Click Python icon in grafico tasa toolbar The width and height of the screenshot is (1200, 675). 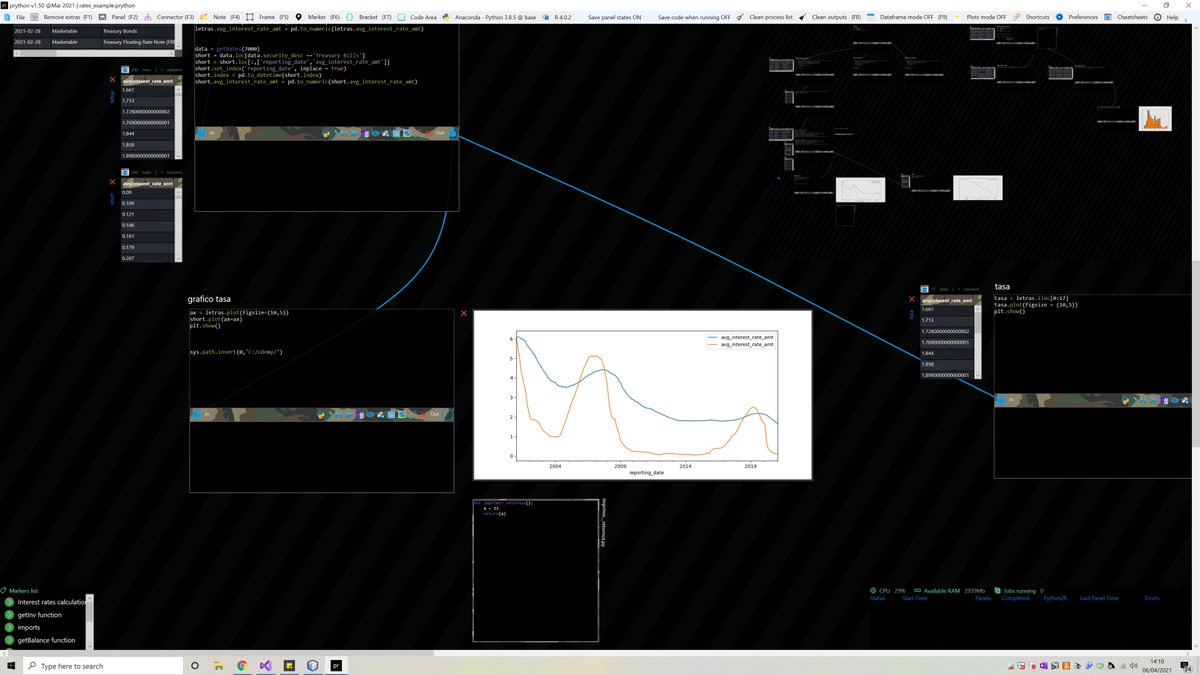[x=321, y=413]
